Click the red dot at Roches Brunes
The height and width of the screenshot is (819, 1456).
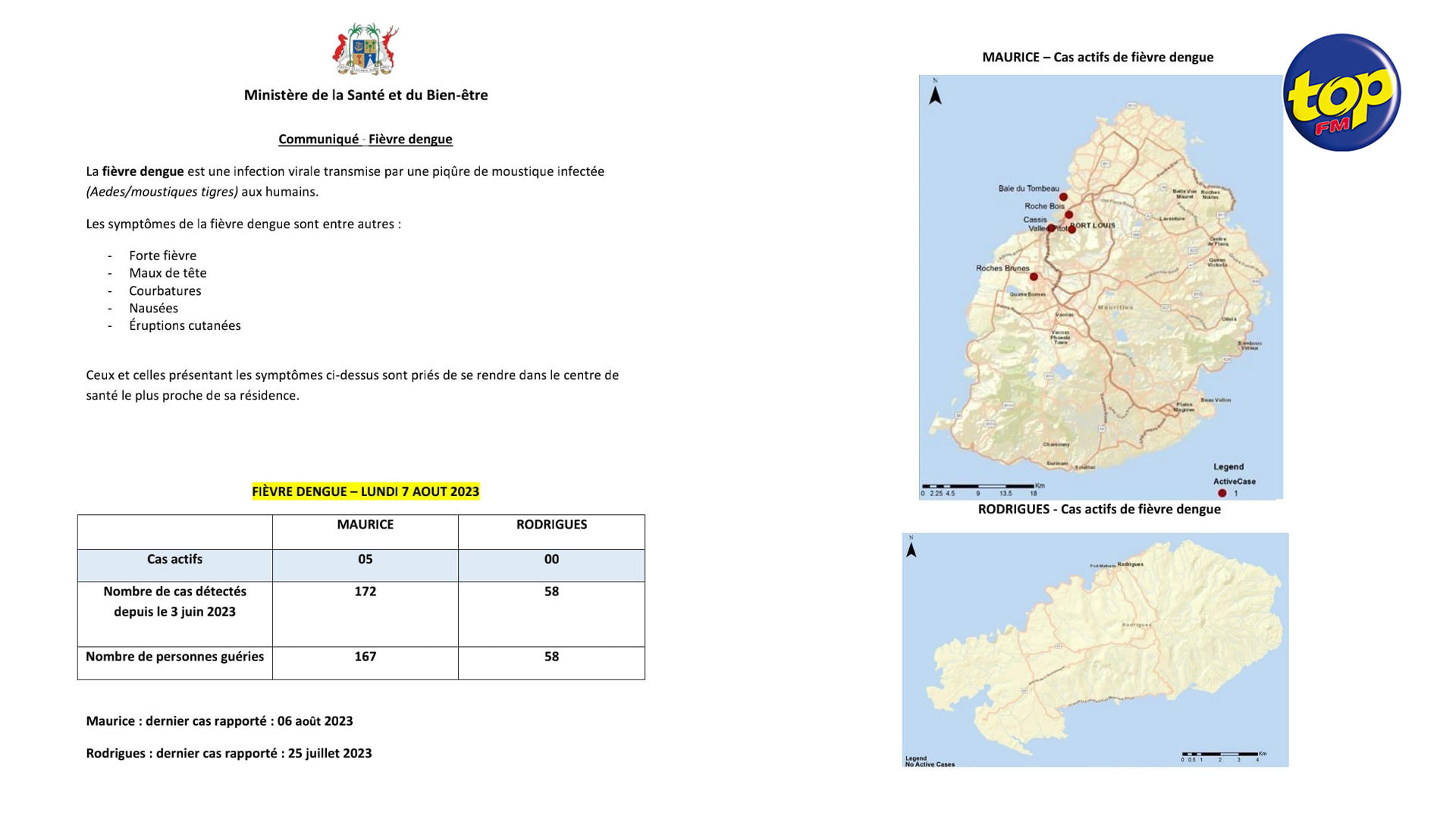pos(1034,277)
